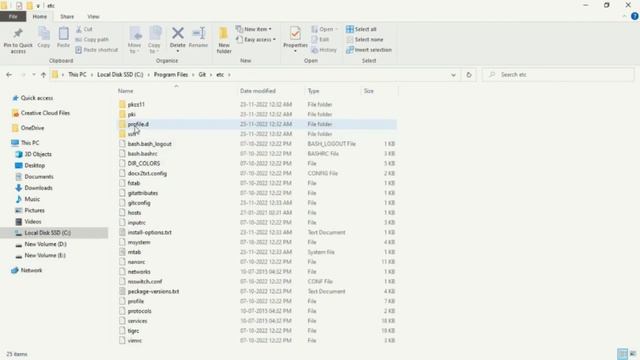Select 3D Objects in sidebar
640x360 pixels.
coord(38,154)
